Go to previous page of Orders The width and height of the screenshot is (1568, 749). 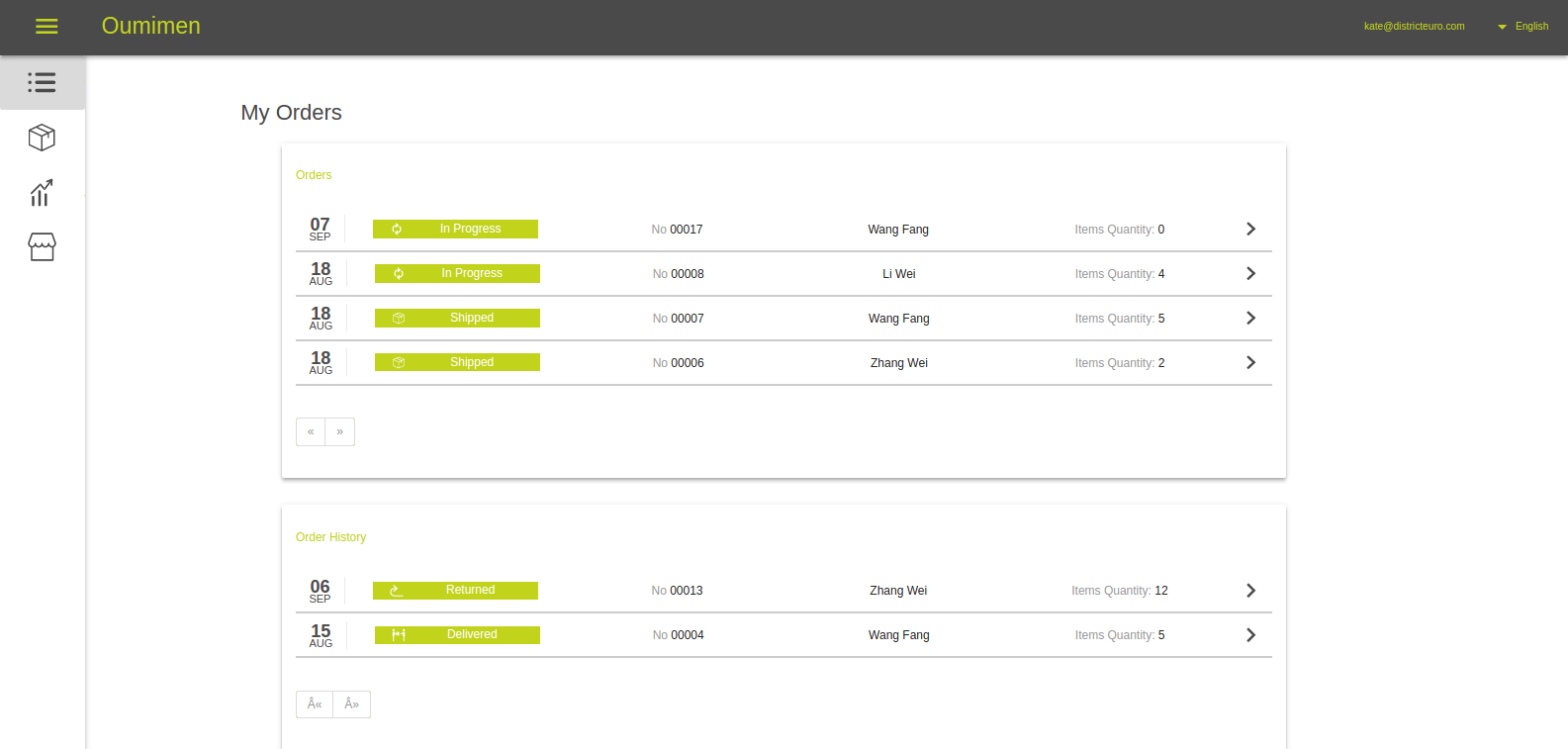(311, 432)
